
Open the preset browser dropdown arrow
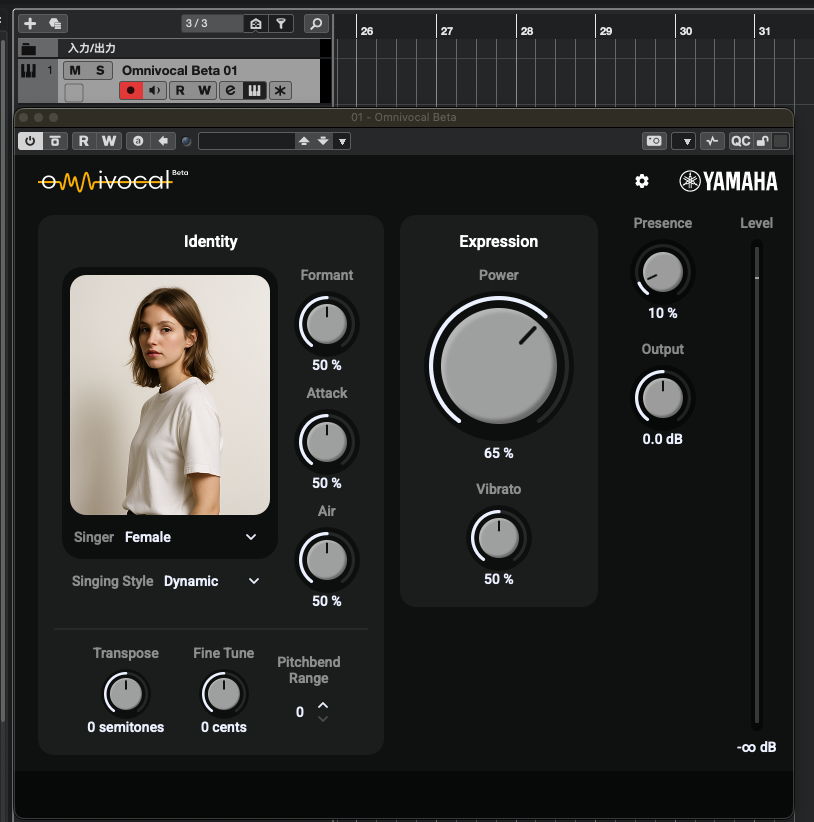coord(342,141)
